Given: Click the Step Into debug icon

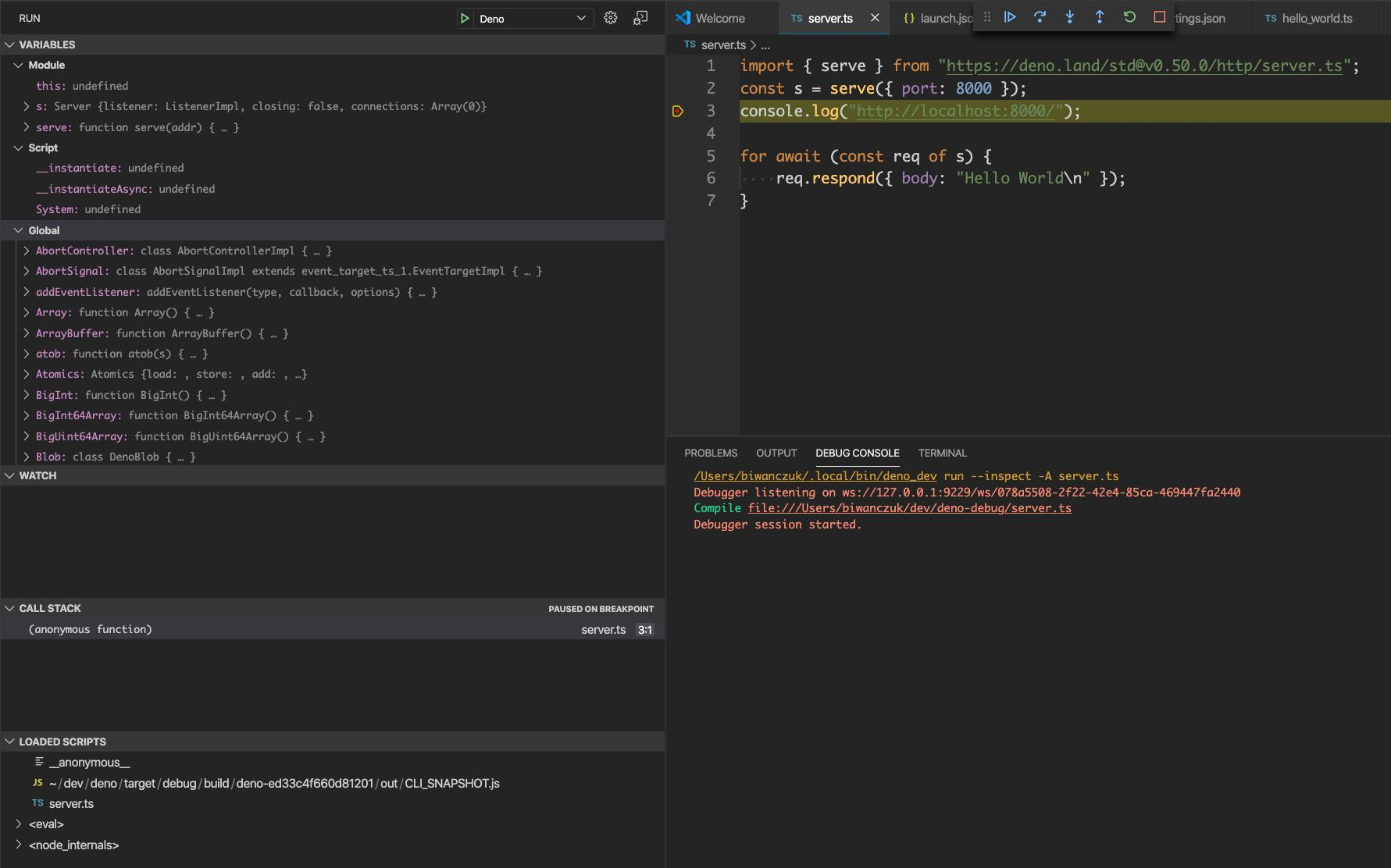Looking at the screenshot, I should (x=1069, y=17).
